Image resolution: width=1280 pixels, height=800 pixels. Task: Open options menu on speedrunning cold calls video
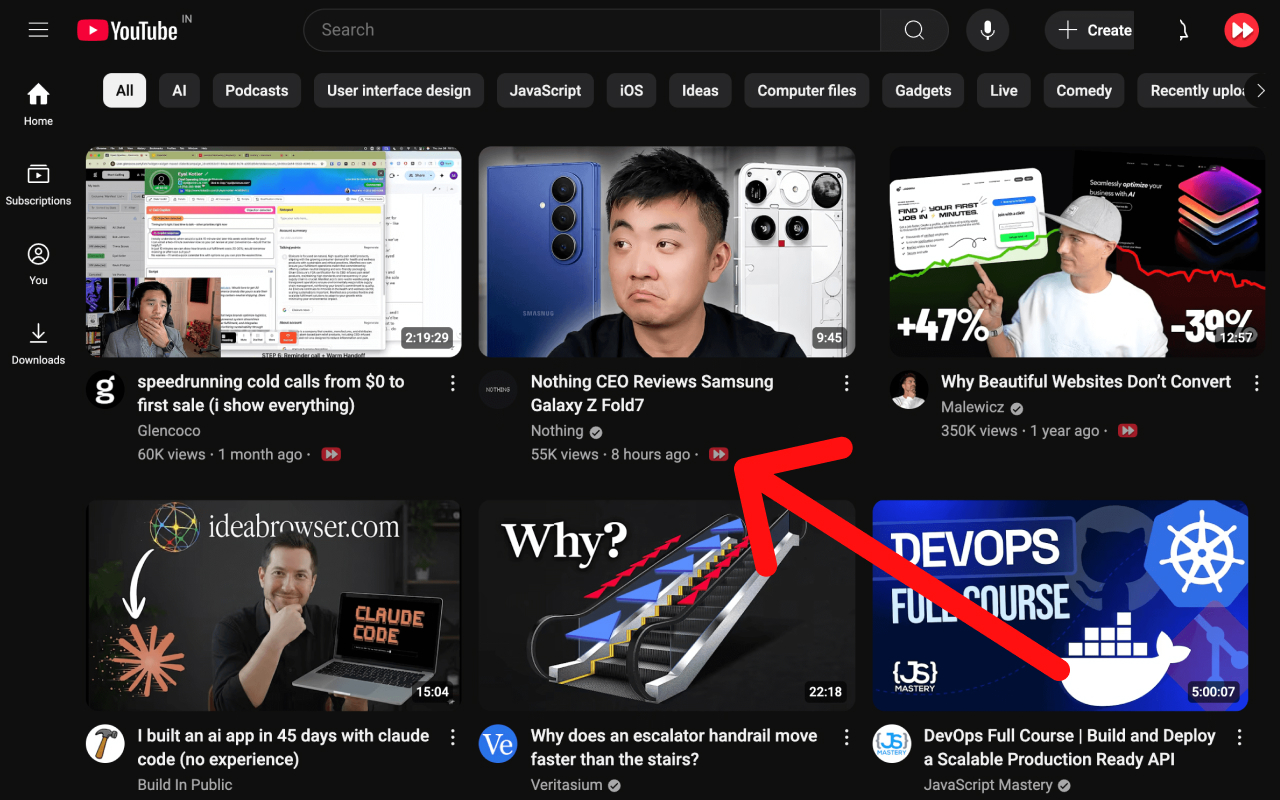(452, 382)
